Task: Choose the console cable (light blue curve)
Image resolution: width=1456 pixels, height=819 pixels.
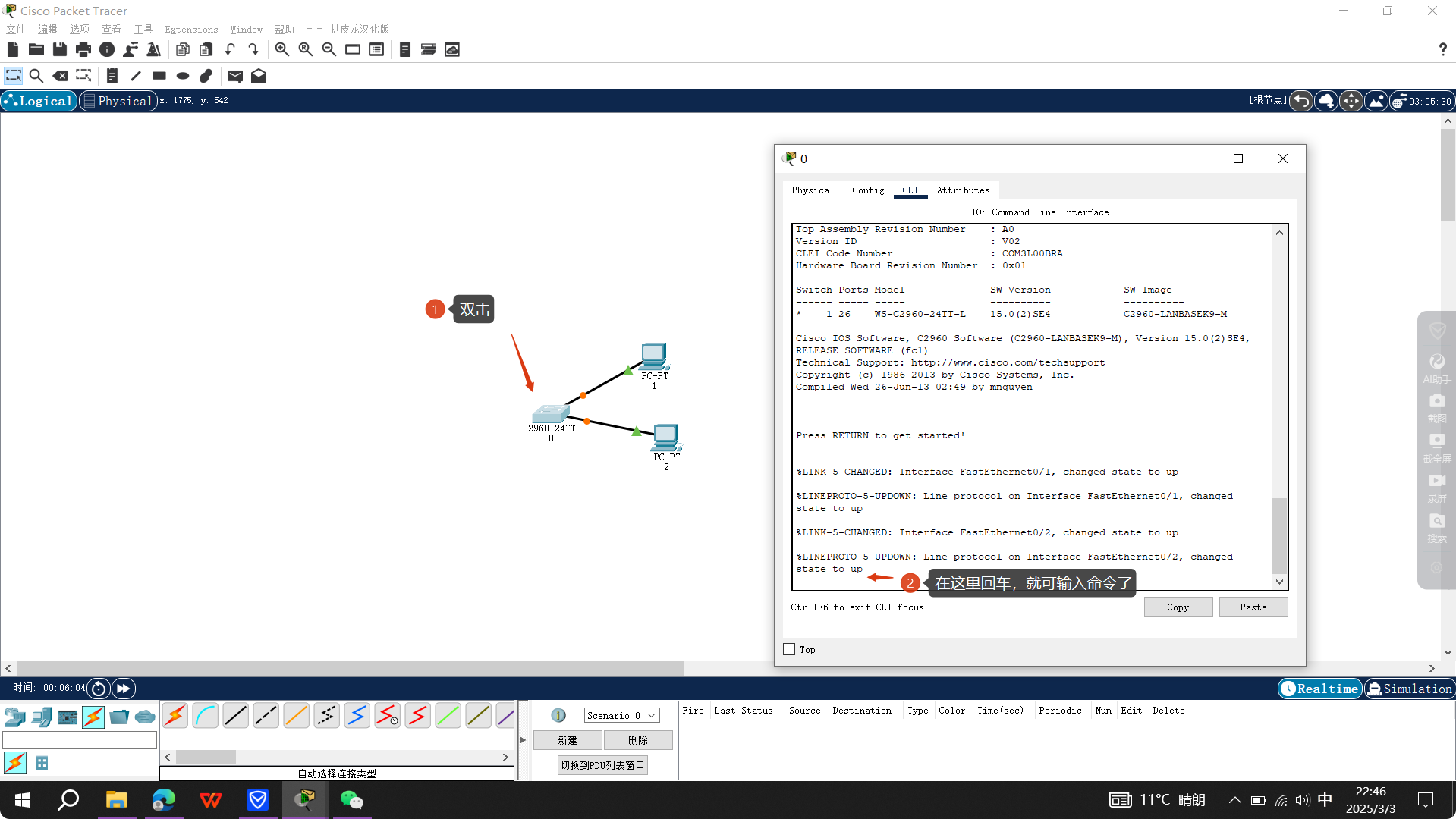Action: (206, 716)
